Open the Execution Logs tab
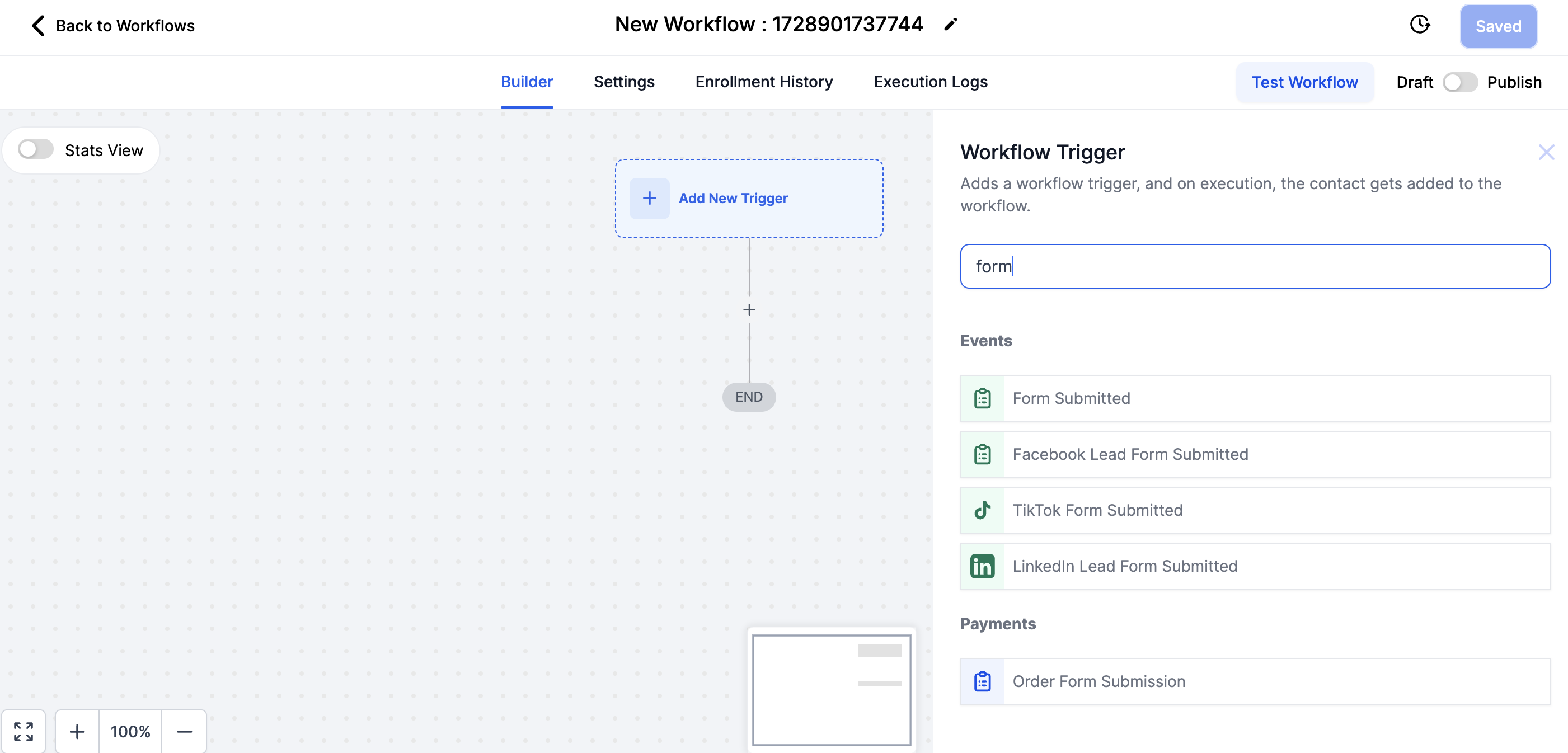This screenshot has width=1568, height=753. point(930,82)
